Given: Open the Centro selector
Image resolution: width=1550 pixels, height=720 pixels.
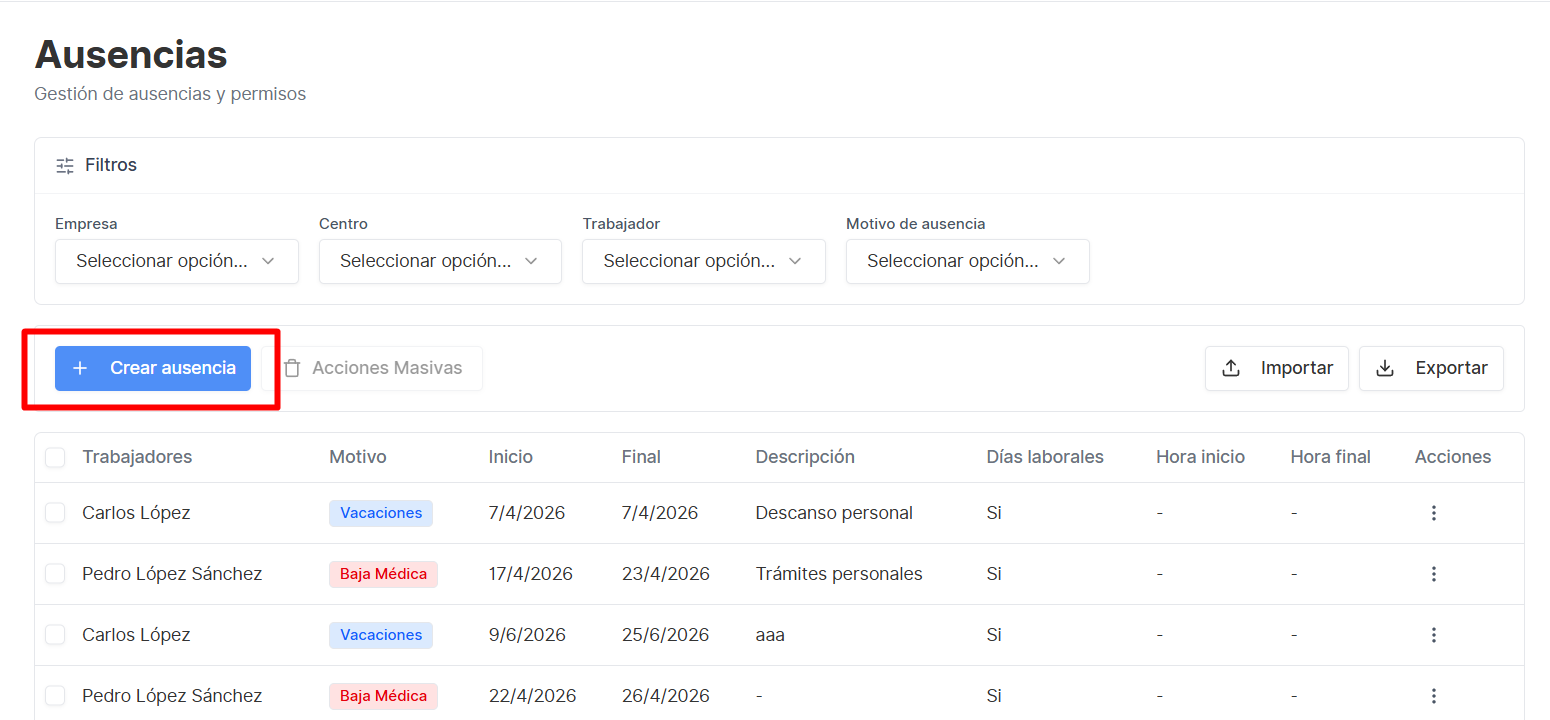Looking at the screenshot, I should click(x=440, y=261).
